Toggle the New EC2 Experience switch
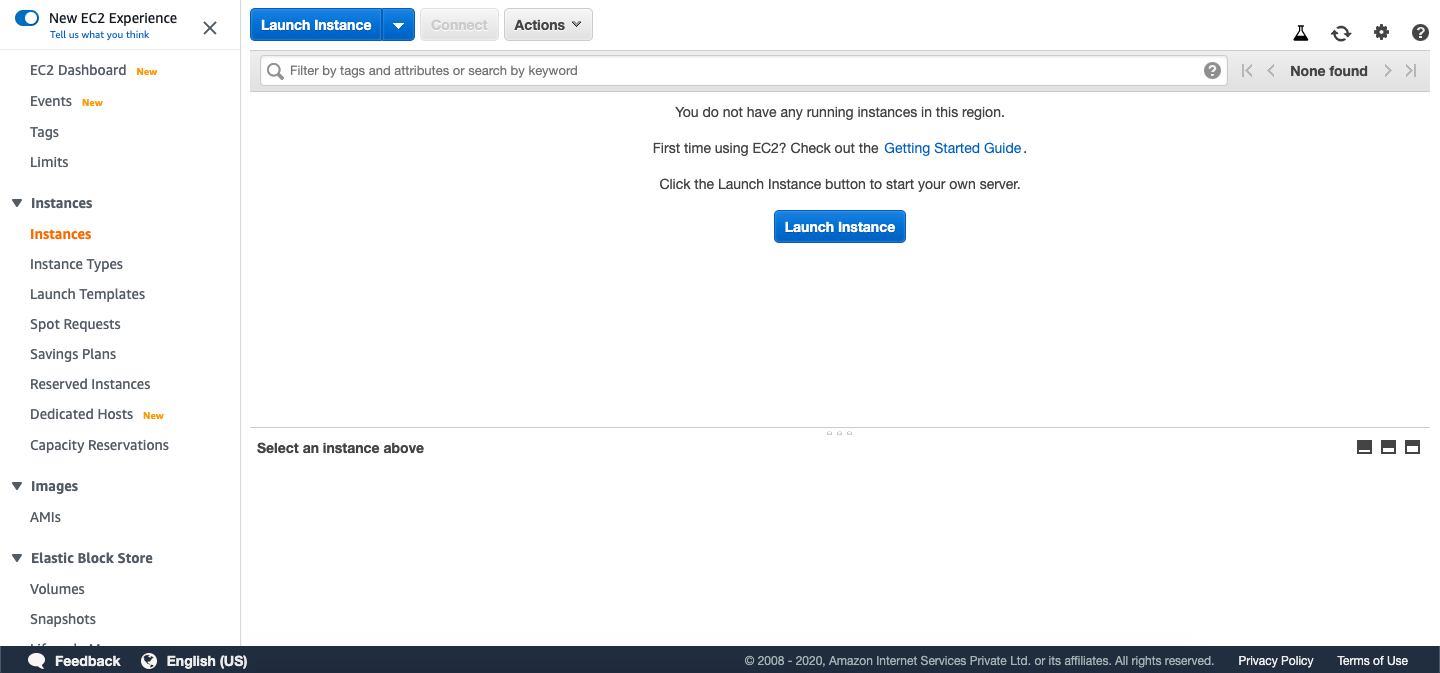 tap(27, 18)
